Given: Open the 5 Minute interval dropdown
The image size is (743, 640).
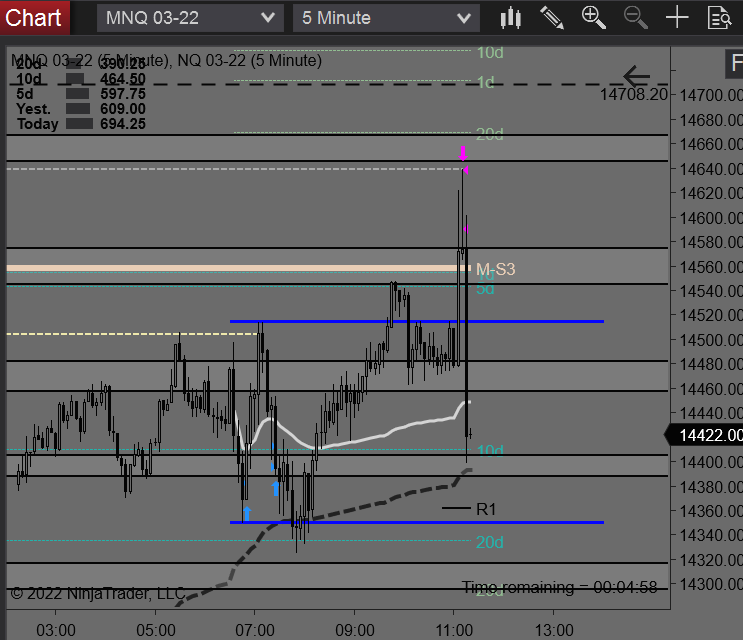Looking at the screenshot, I should 386,18.
